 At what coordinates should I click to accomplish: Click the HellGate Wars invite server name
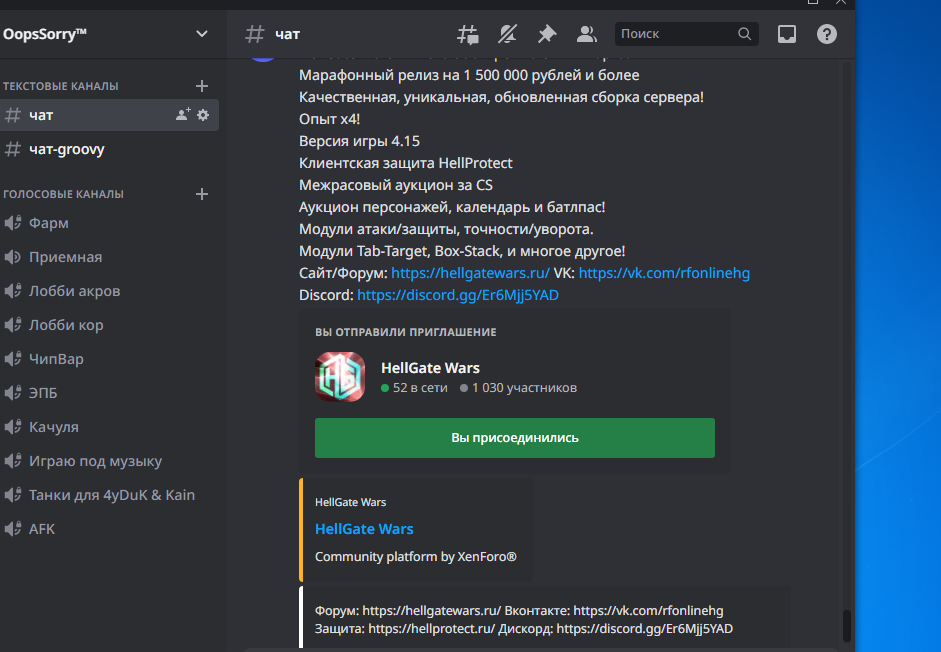(x=430, y=368)
